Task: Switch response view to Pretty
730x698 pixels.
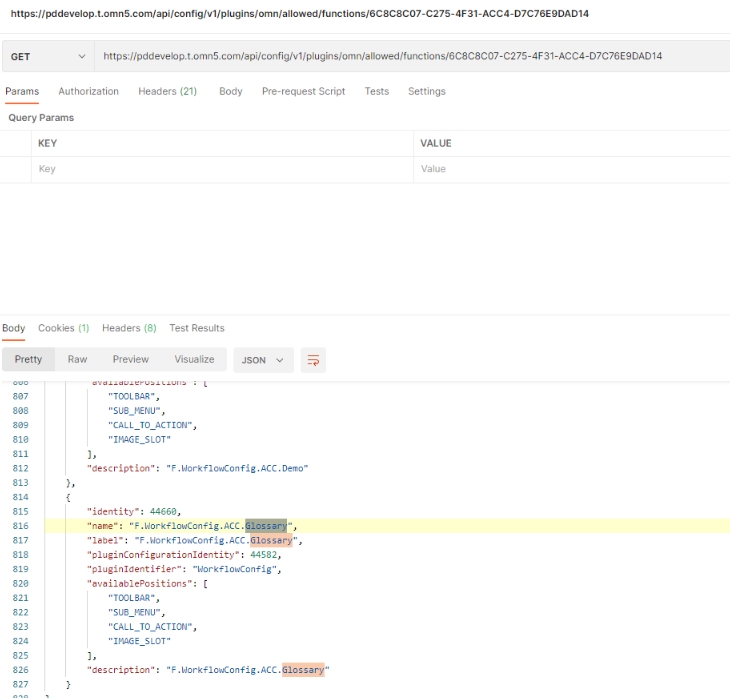Action: (28, 359)
